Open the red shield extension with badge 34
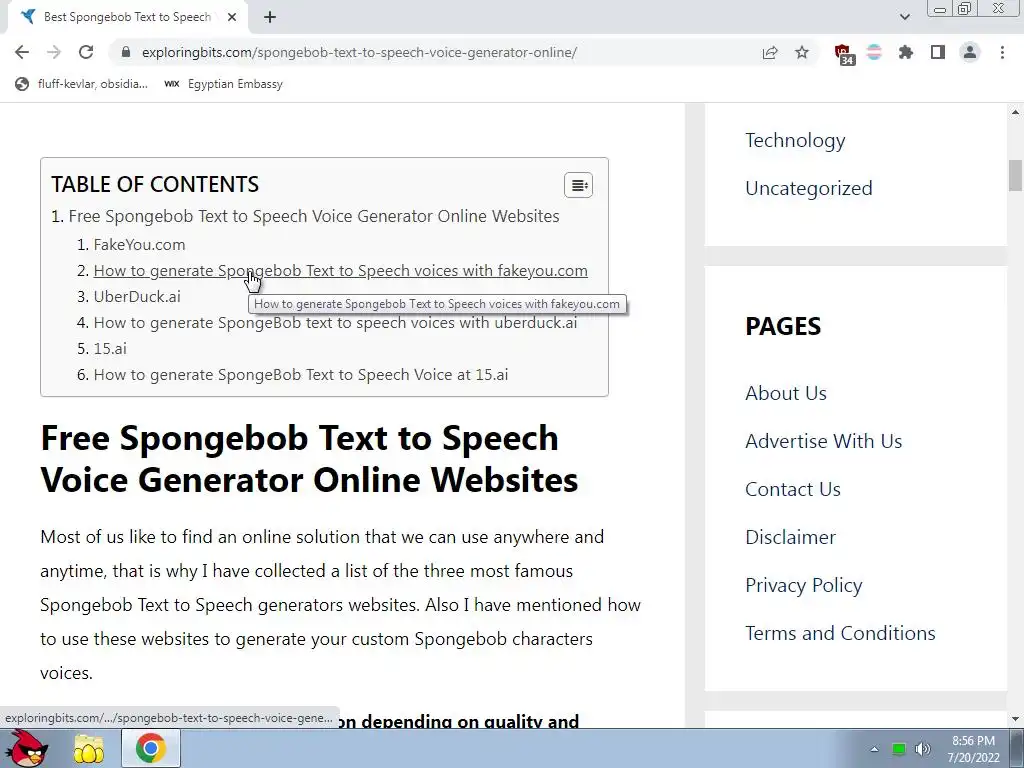The width and height of the screenshot is (1024, 768). (844, 54)
